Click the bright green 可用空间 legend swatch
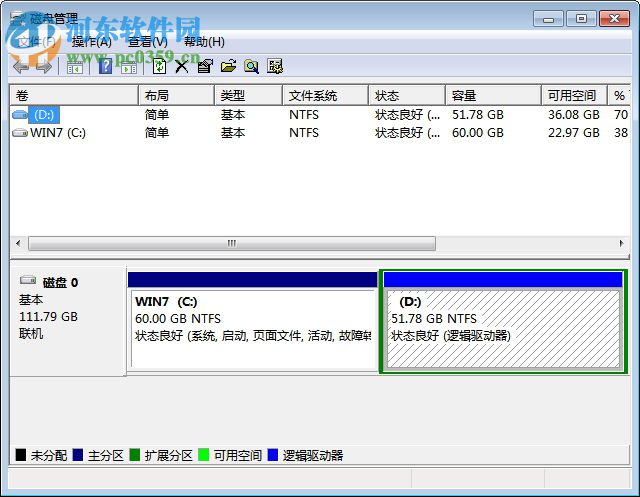 pyautogui.click(x=203, y=455)
